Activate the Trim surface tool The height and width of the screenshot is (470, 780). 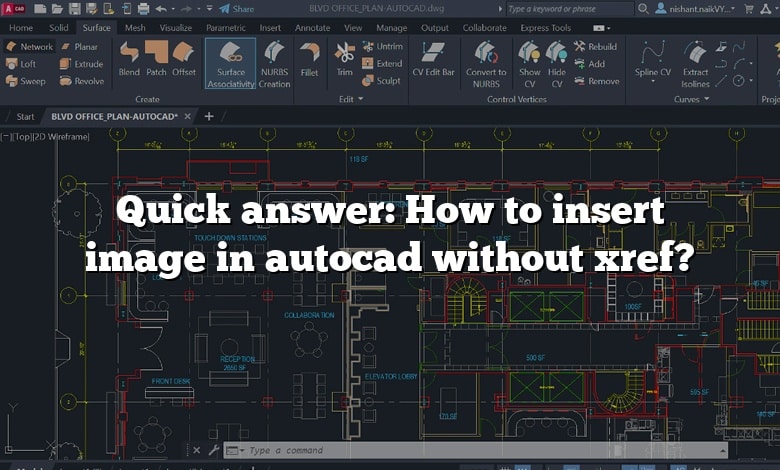tap(344, 59)
